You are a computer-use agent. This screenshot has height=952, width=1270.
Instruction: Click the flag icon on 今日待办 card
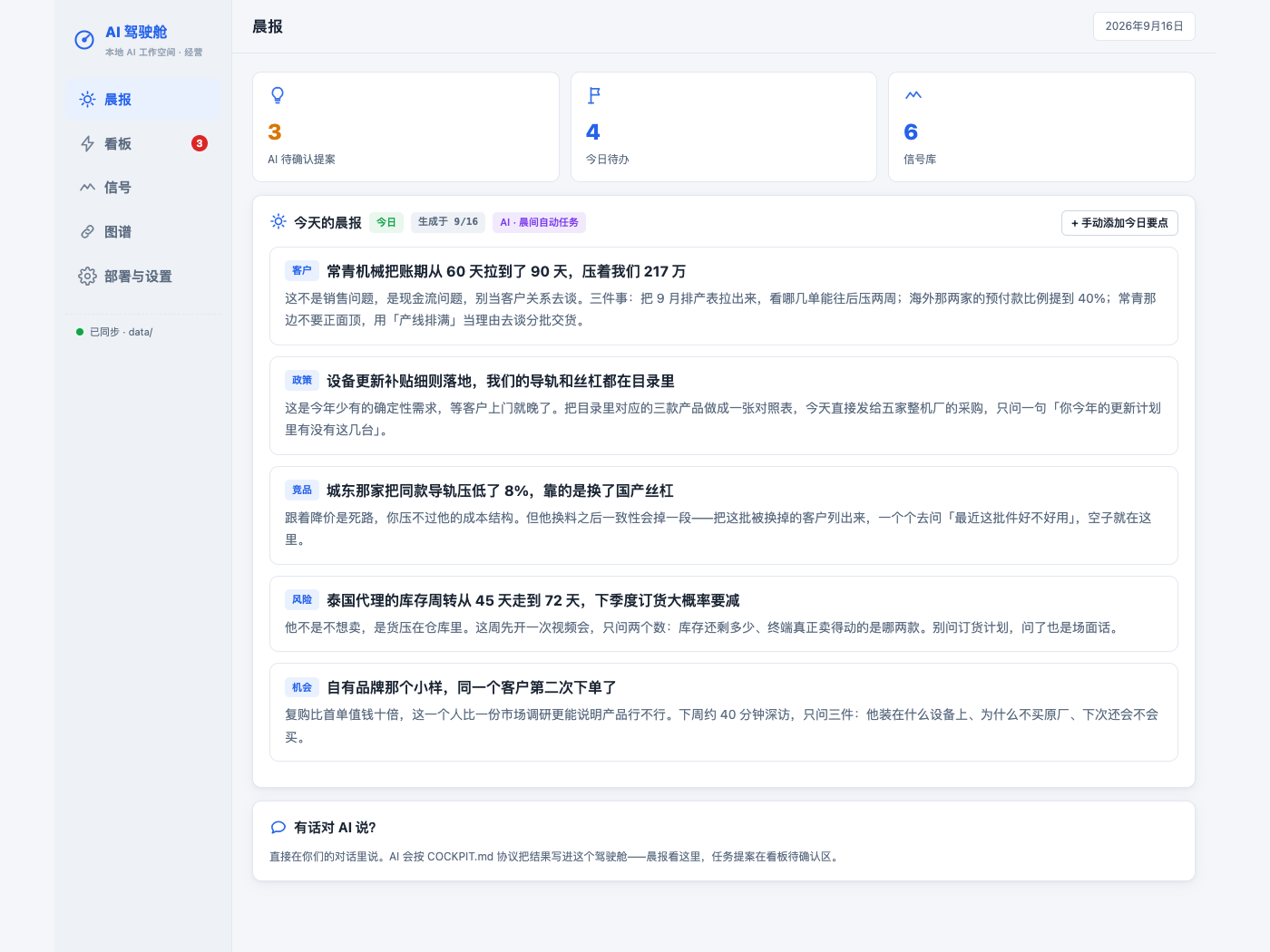(x=594, y=95)
